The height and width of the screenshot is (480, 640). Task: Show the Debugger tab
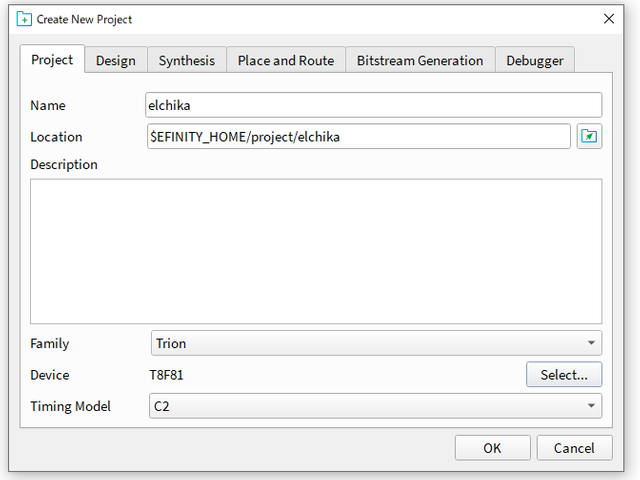[x=535, y=61]
